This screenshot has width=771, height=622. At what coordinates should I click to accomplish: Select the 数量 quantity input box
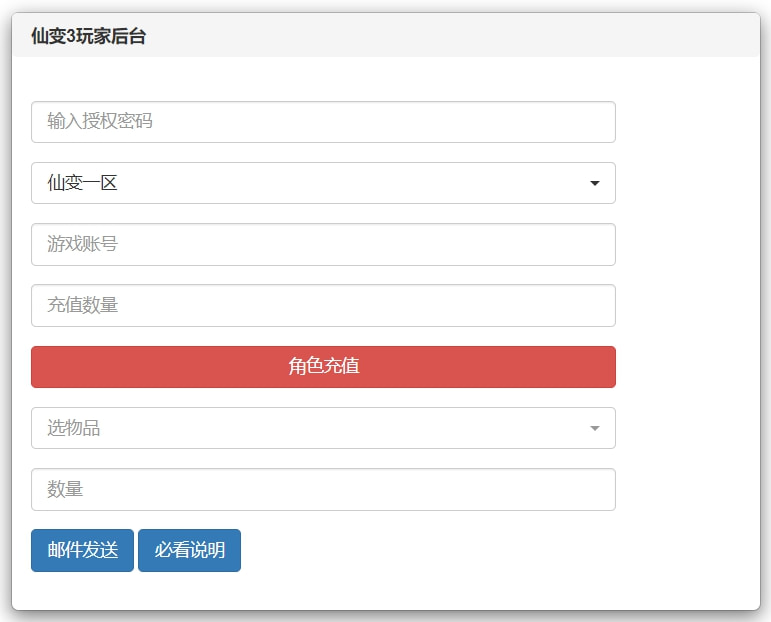coord(323,489)
